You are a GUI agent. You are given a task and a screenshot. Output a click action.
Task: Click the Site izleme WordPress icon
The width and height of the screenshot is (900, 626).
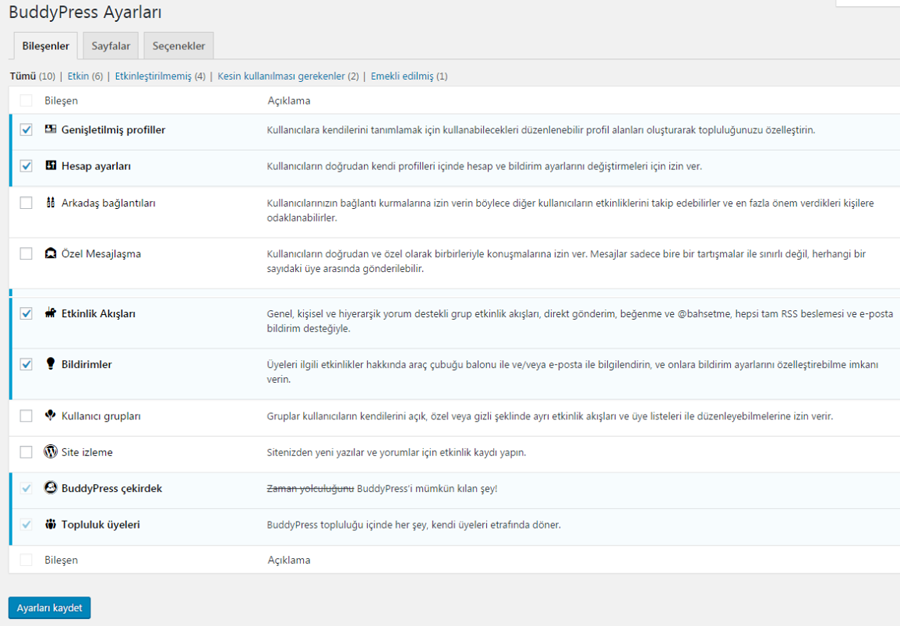(x=51, y=452)
